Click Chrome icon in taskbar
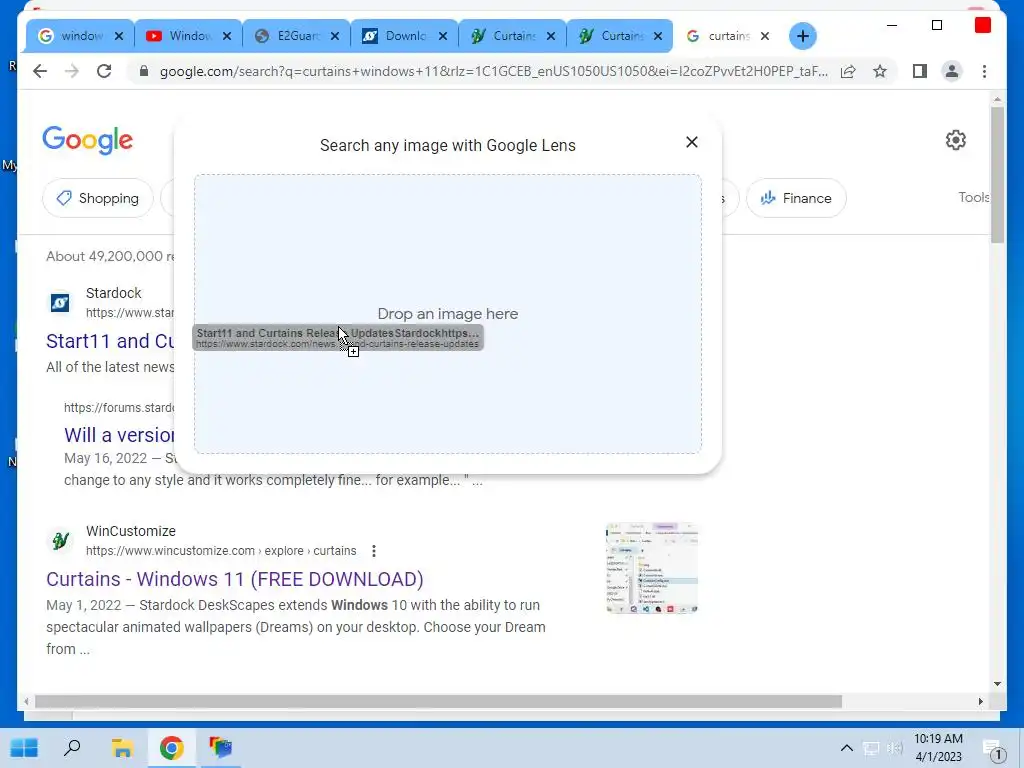 [x=171, y=748]
